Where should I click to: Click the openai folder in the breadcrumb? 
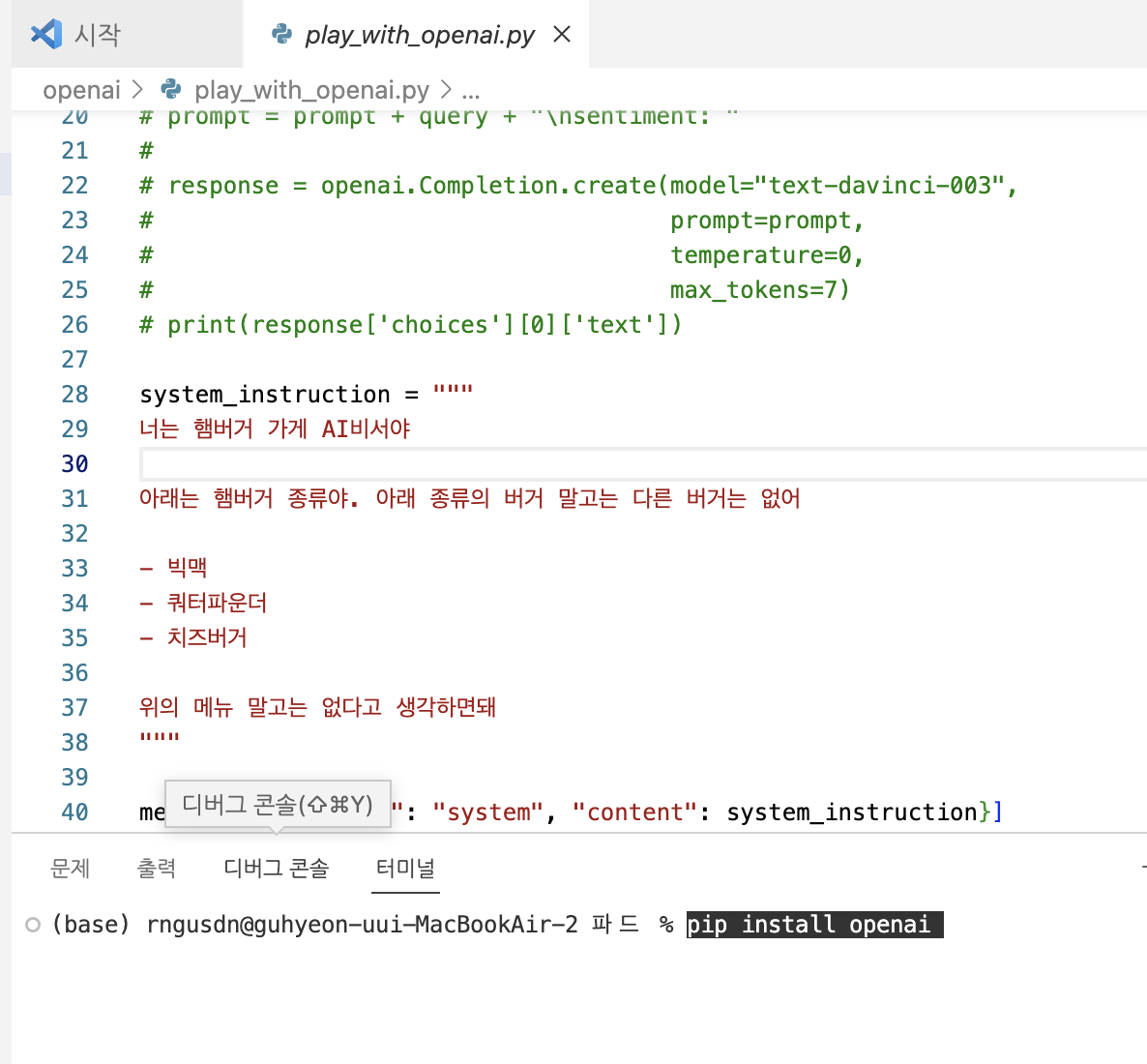[81, 89]
